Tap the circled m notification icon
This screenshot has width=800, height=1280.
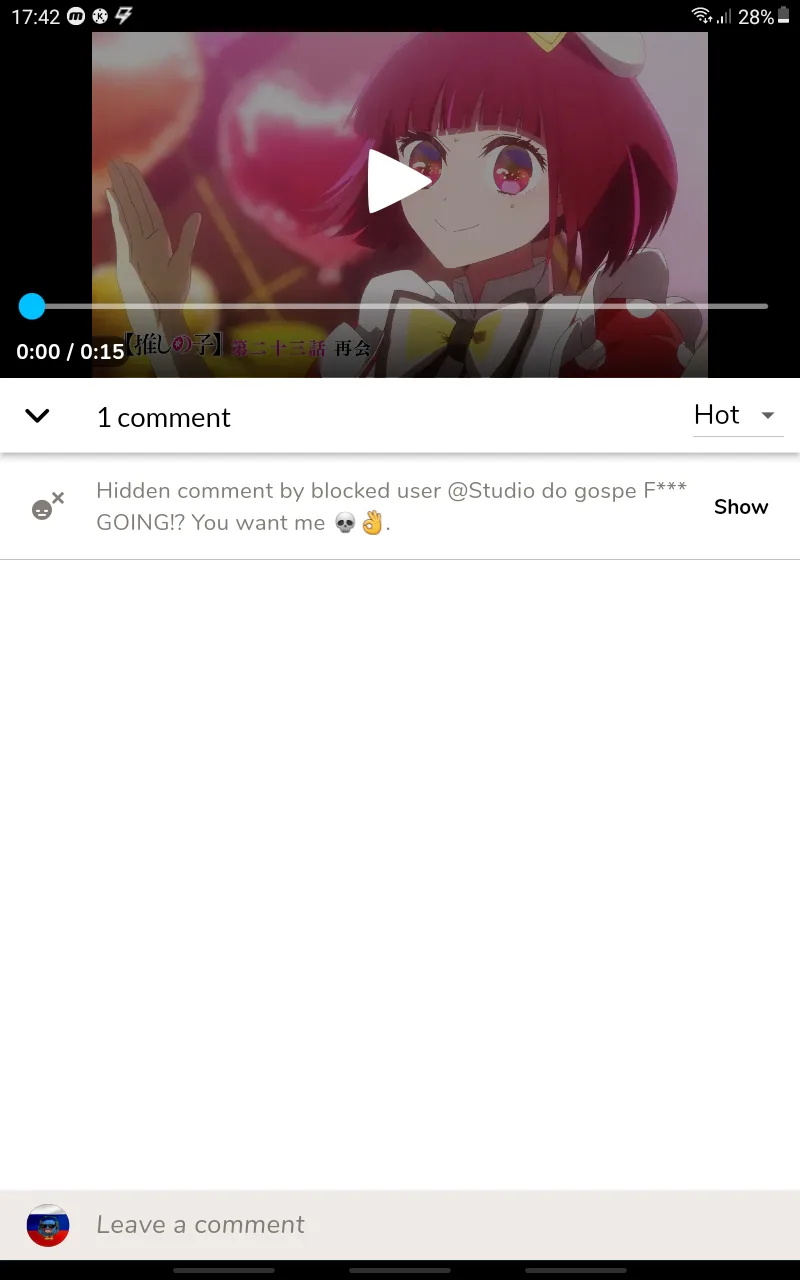point(76,16)
